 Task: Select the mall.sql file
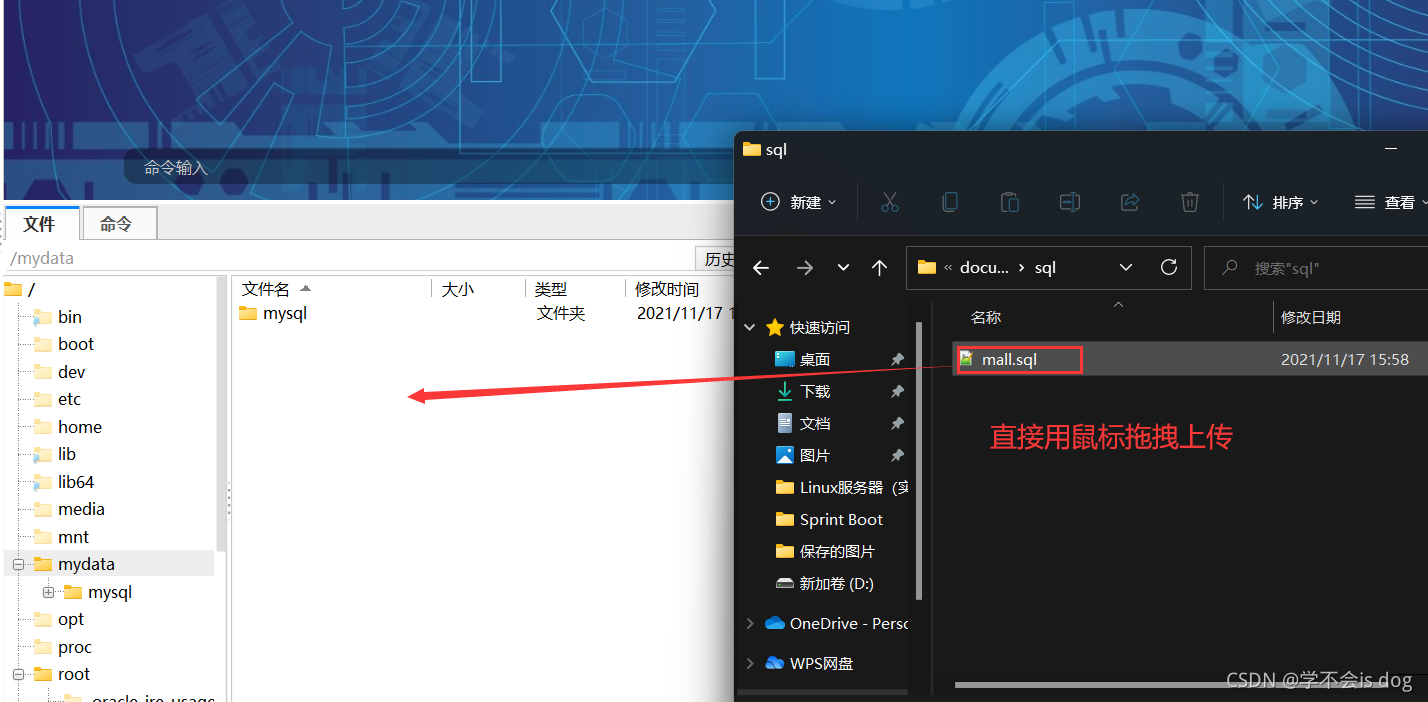1018,358
